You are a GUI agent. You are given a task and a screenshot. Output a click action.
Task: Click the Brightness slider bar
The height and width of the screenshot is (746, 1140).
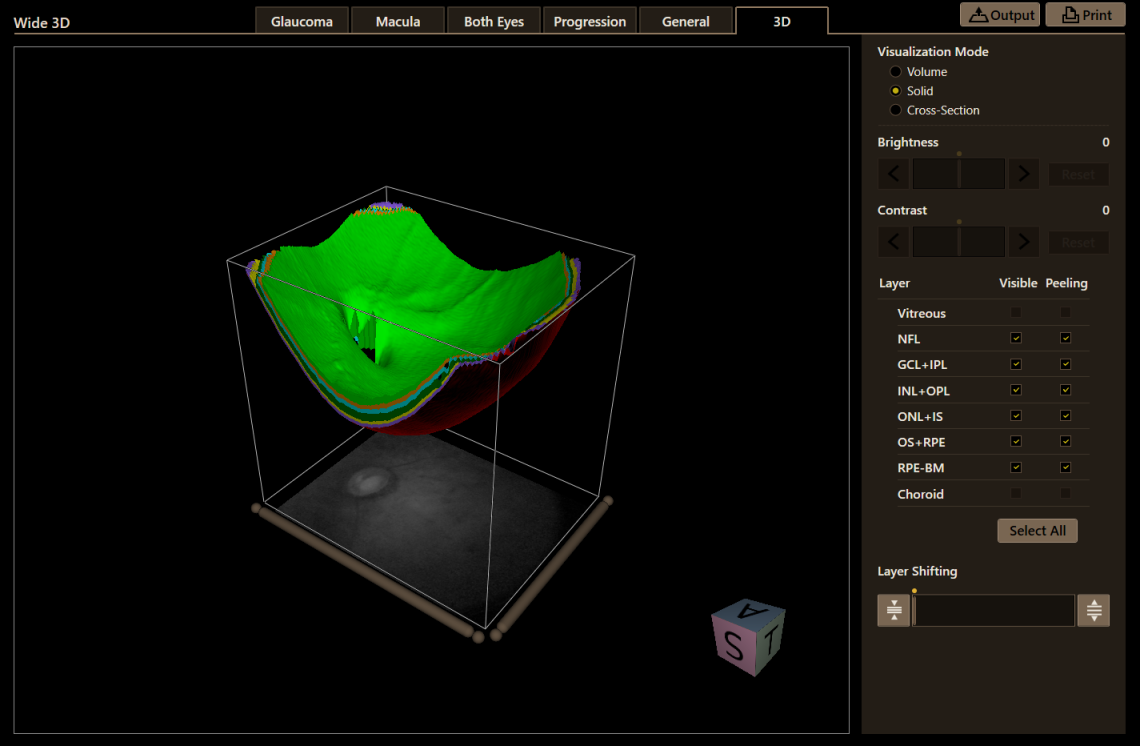click(958, 174)
